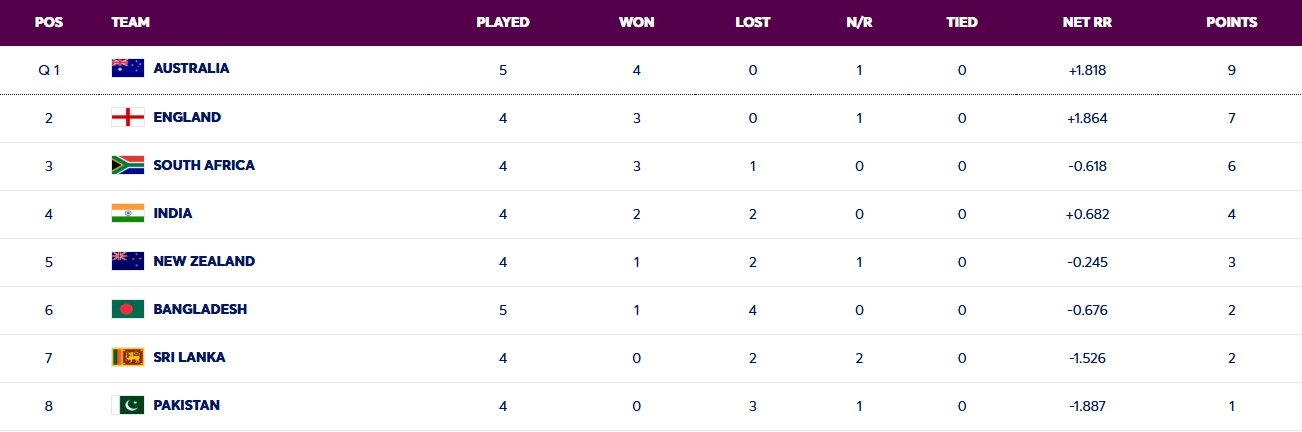
Task: Click the WON column header
Action: [636, 22]
